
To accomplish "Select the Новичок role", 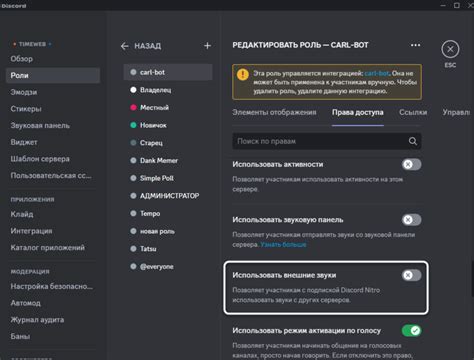I will pyautogui.click(x=168, y=125).
